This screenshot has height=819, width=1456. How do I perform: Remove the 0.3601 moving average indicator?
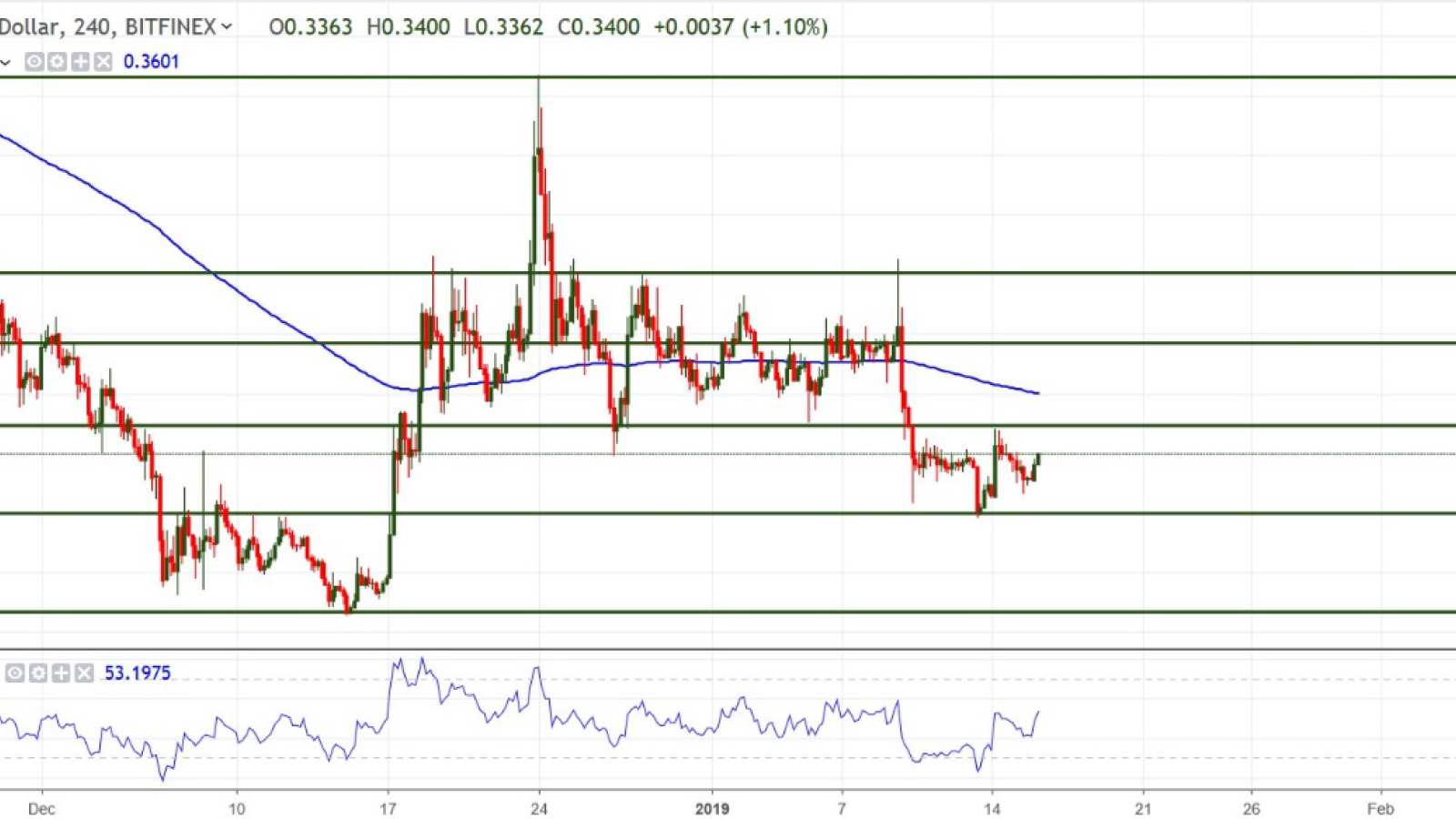(x=103, y=62)
